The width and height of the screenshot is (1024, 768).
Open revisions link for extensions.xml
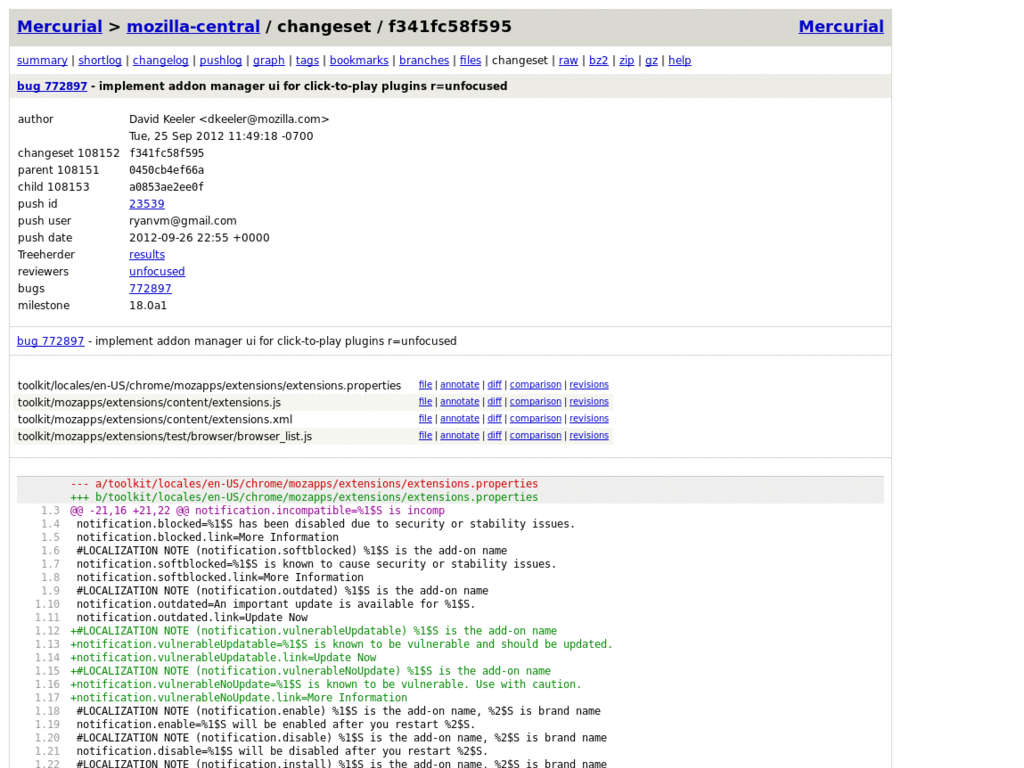[589, 419]
